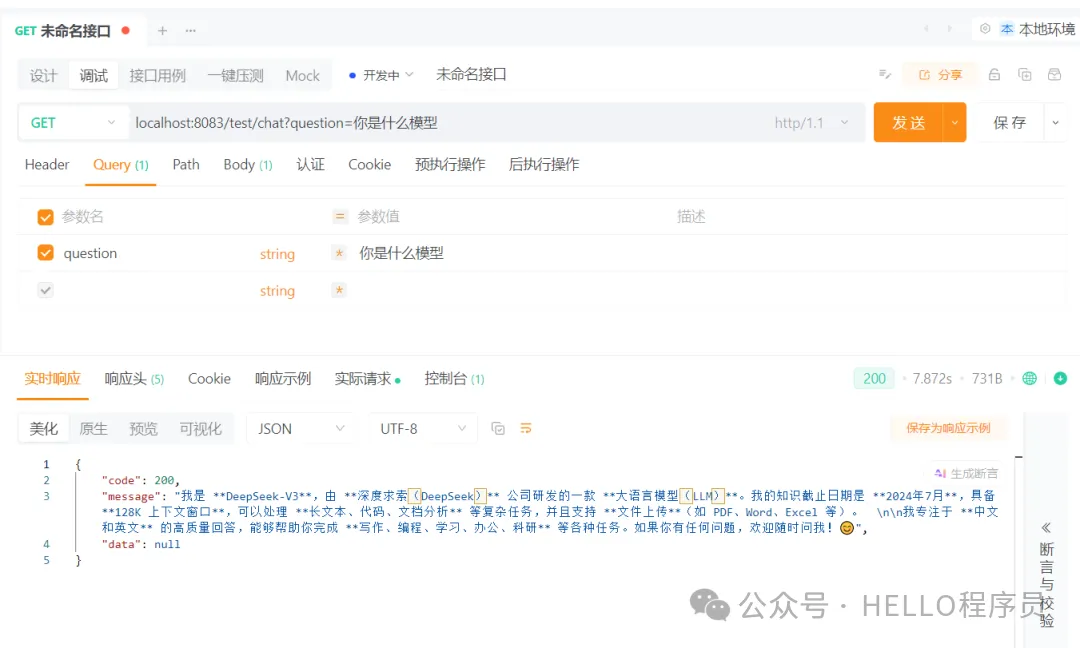1080x648 pixels.
Task: Open environment settings with the gear icon
Action: pos(983,29)
